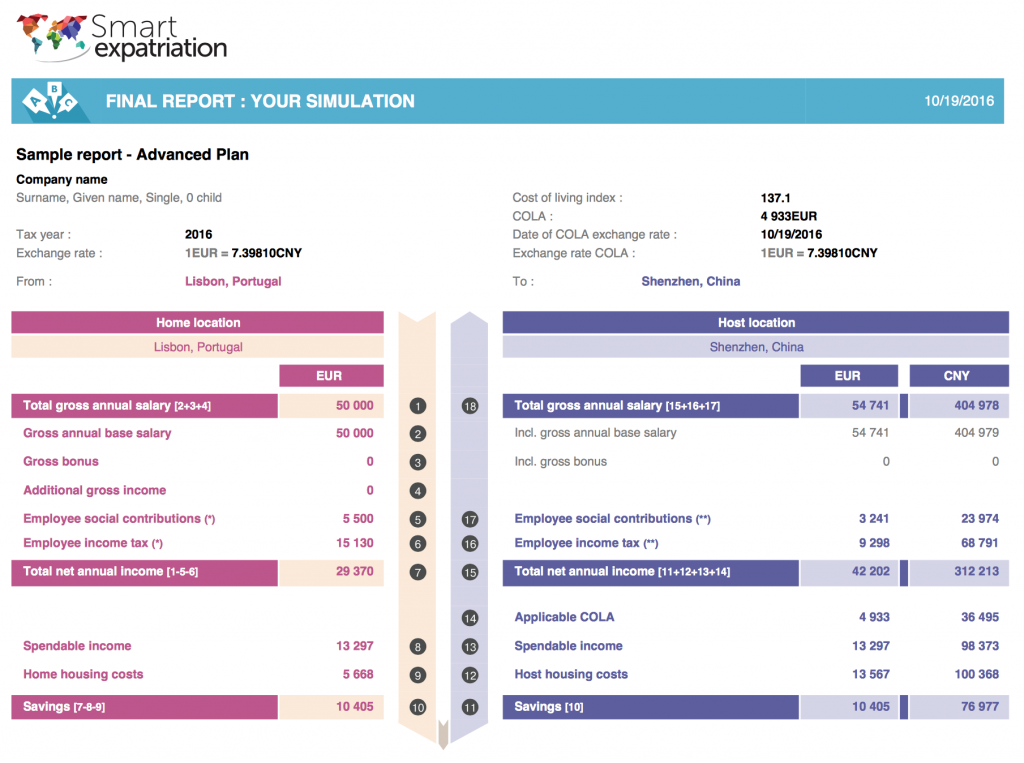The width and height of the screenshot is (1024, 763).
Task: Click Gross annual base salary label
Action: pyautogui.click(x=97, y=433)
